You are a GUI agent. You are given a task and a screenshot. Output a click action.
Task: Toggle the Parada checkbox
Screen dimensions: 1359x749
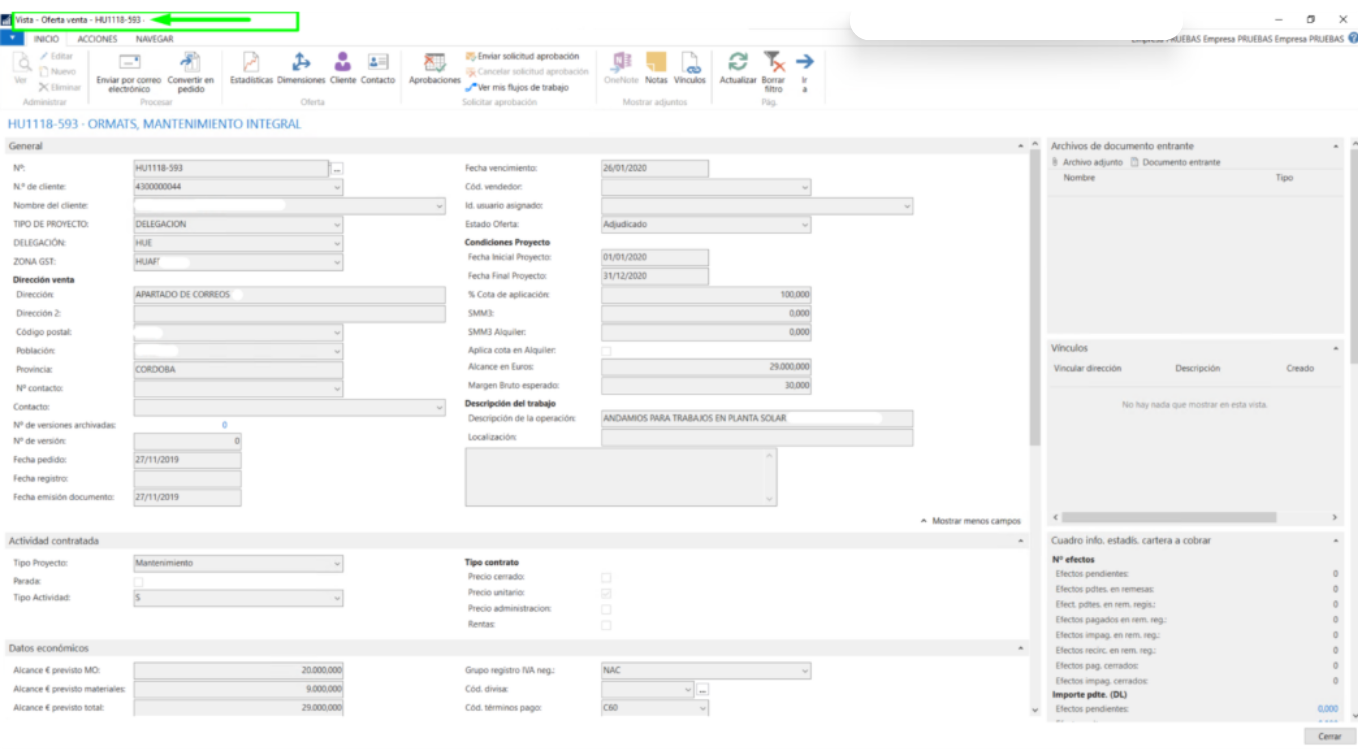coord(138,581)
